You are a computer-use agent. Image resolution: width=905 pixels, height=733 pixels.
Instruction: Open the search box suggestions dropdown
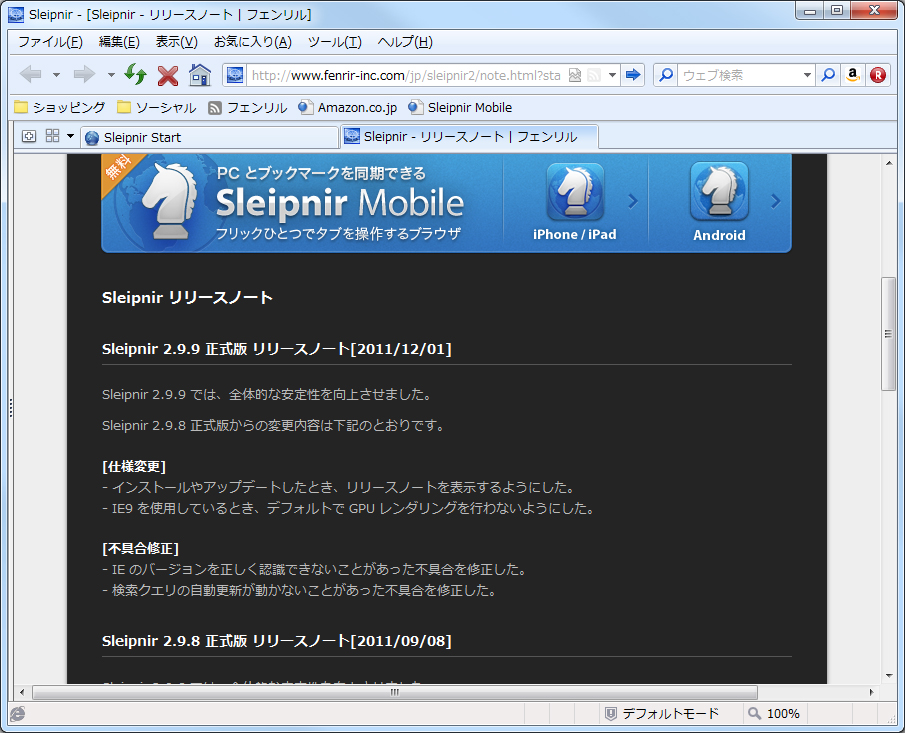point(808,74)
